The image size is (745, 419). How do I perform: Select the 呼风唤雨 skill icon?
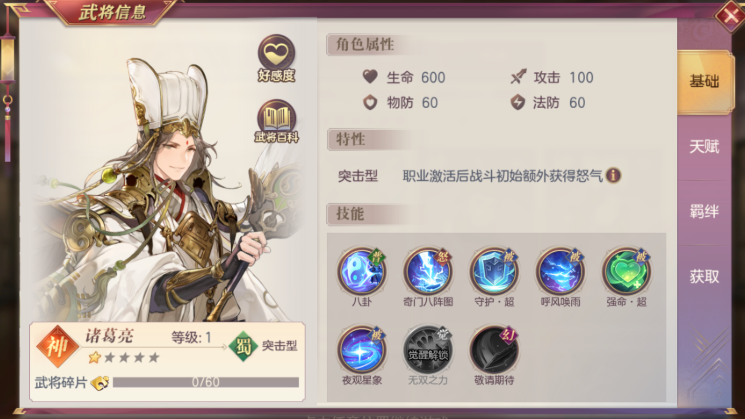(560, 271)
